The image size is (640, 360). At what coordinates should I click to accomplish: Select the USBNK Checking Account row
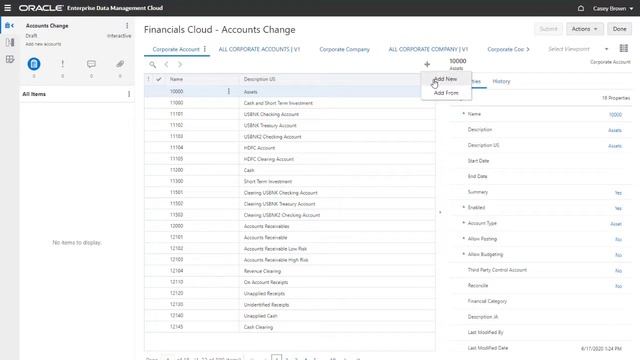290,114
